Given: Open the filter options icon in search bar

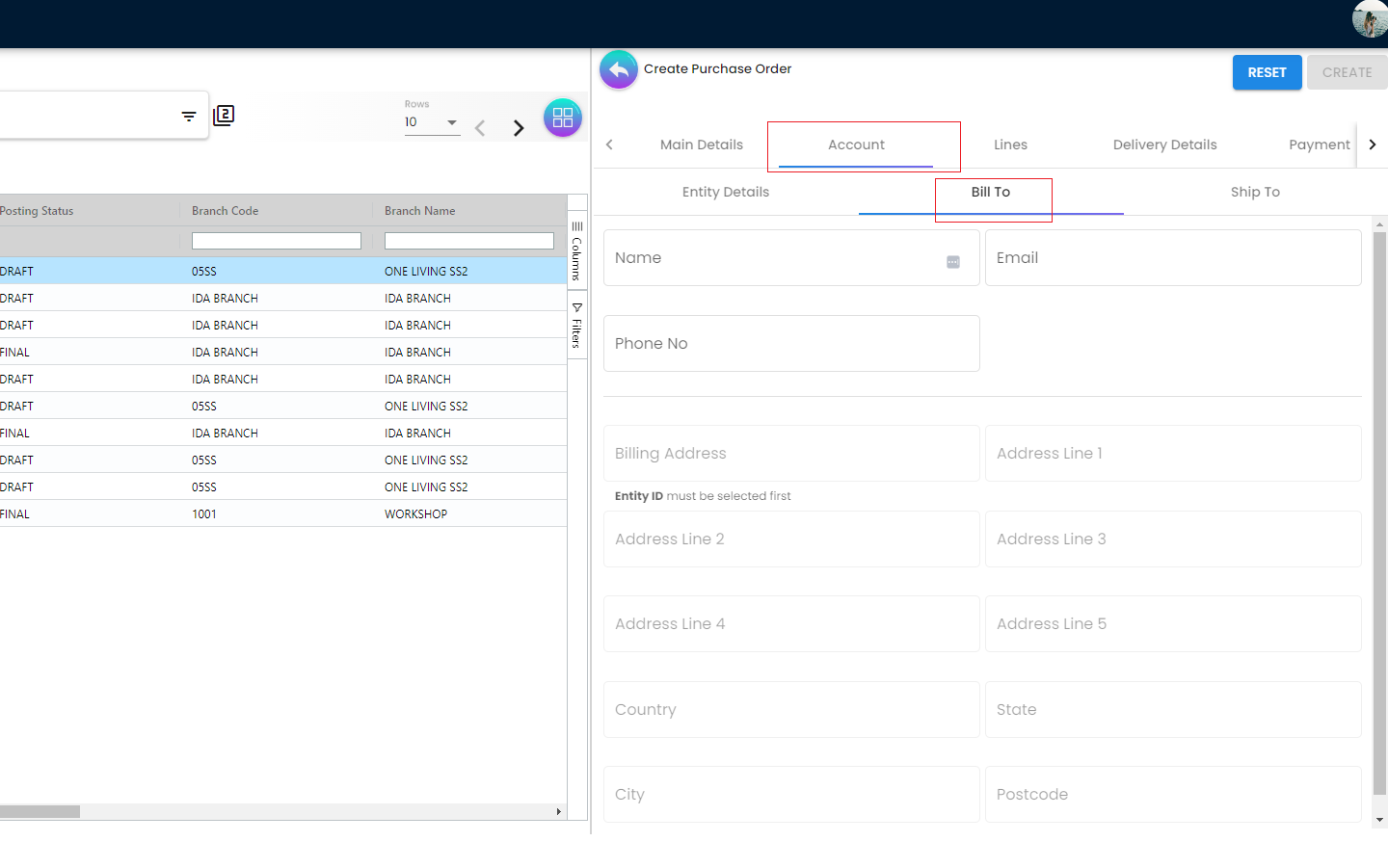Looking at the screenshot, I should click(x=189, y=117).
